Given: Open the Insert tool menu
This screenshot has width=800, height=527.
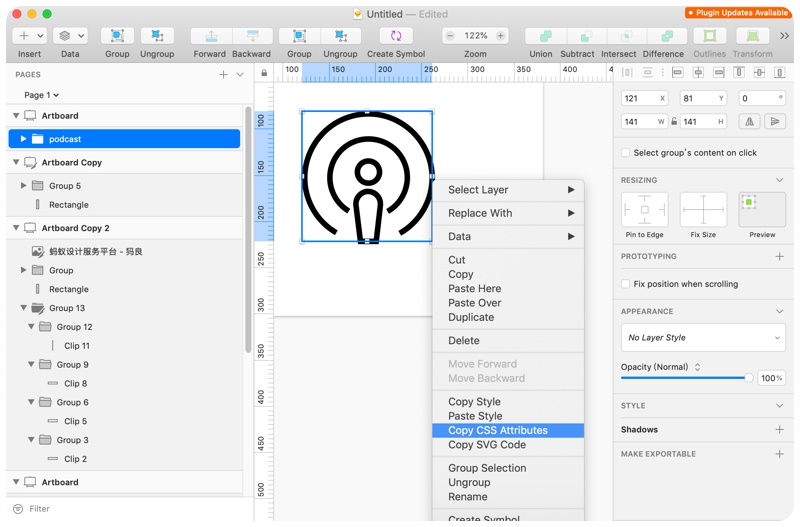Looking at the screenshot, I should pyautogui.click(x=30, y=36).
